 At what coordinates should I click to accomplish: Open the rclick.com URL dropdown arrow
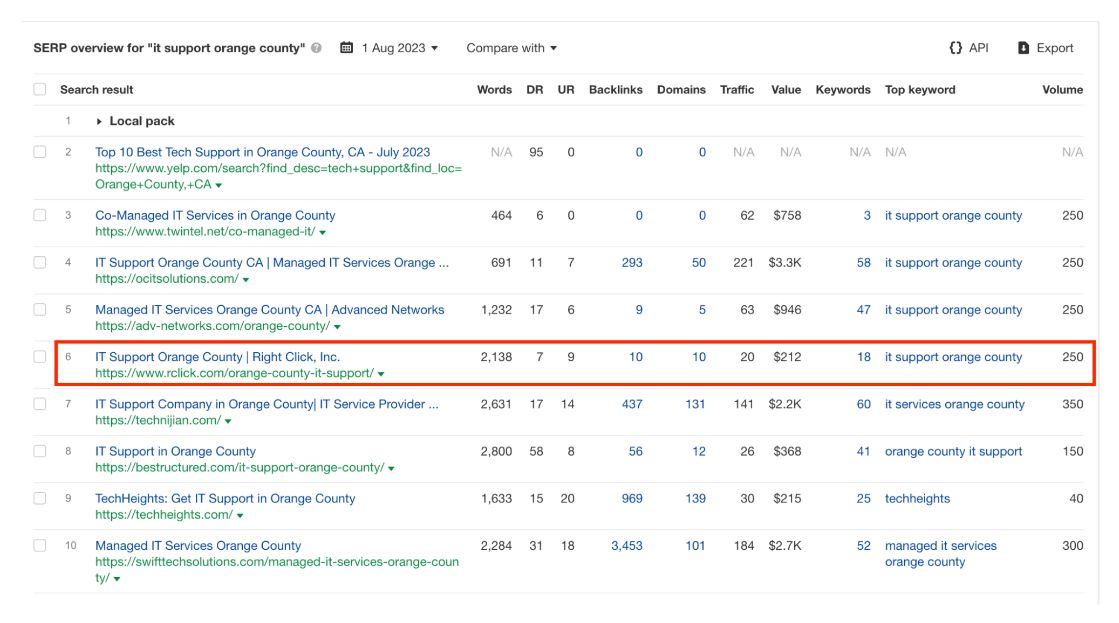(381, 374)
